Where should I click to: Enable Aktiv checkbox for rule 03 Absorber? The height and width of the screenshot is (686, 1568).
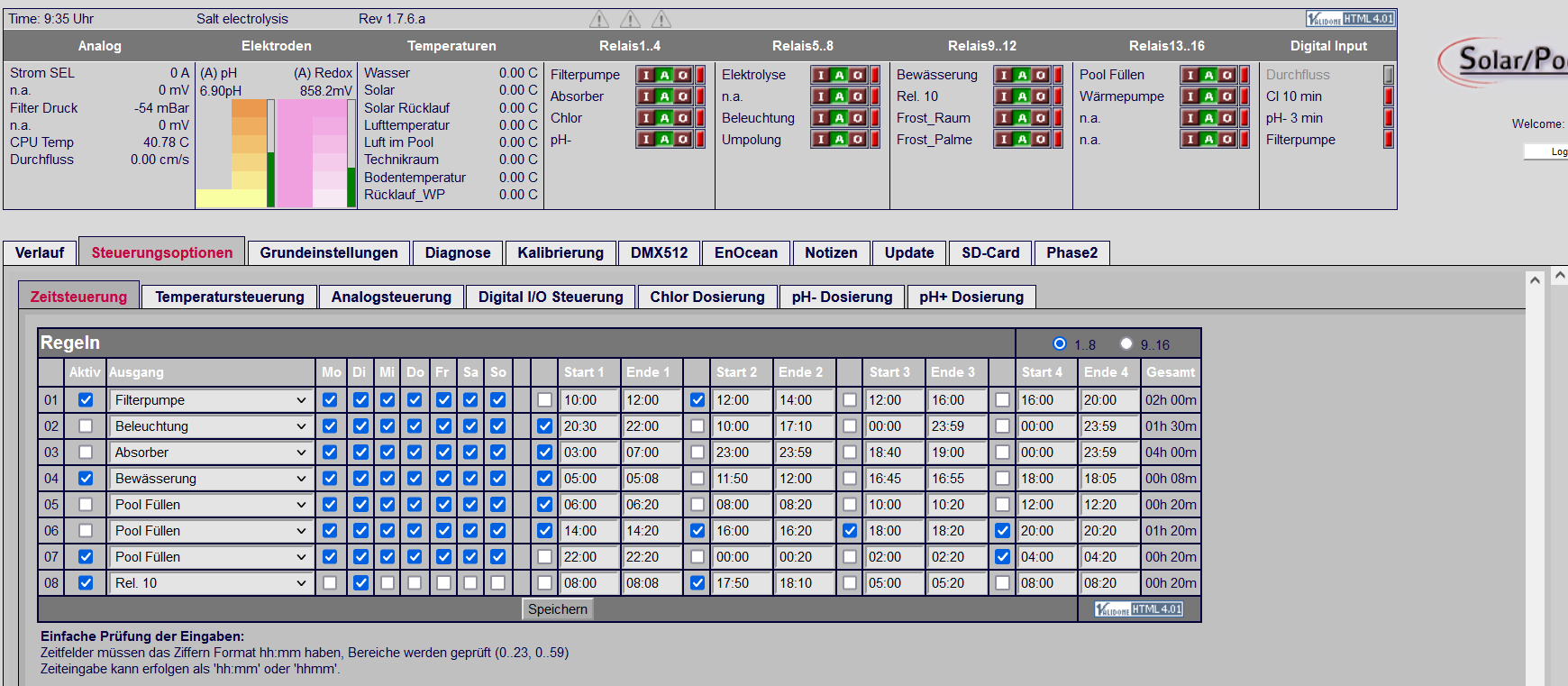click(86, 453)
